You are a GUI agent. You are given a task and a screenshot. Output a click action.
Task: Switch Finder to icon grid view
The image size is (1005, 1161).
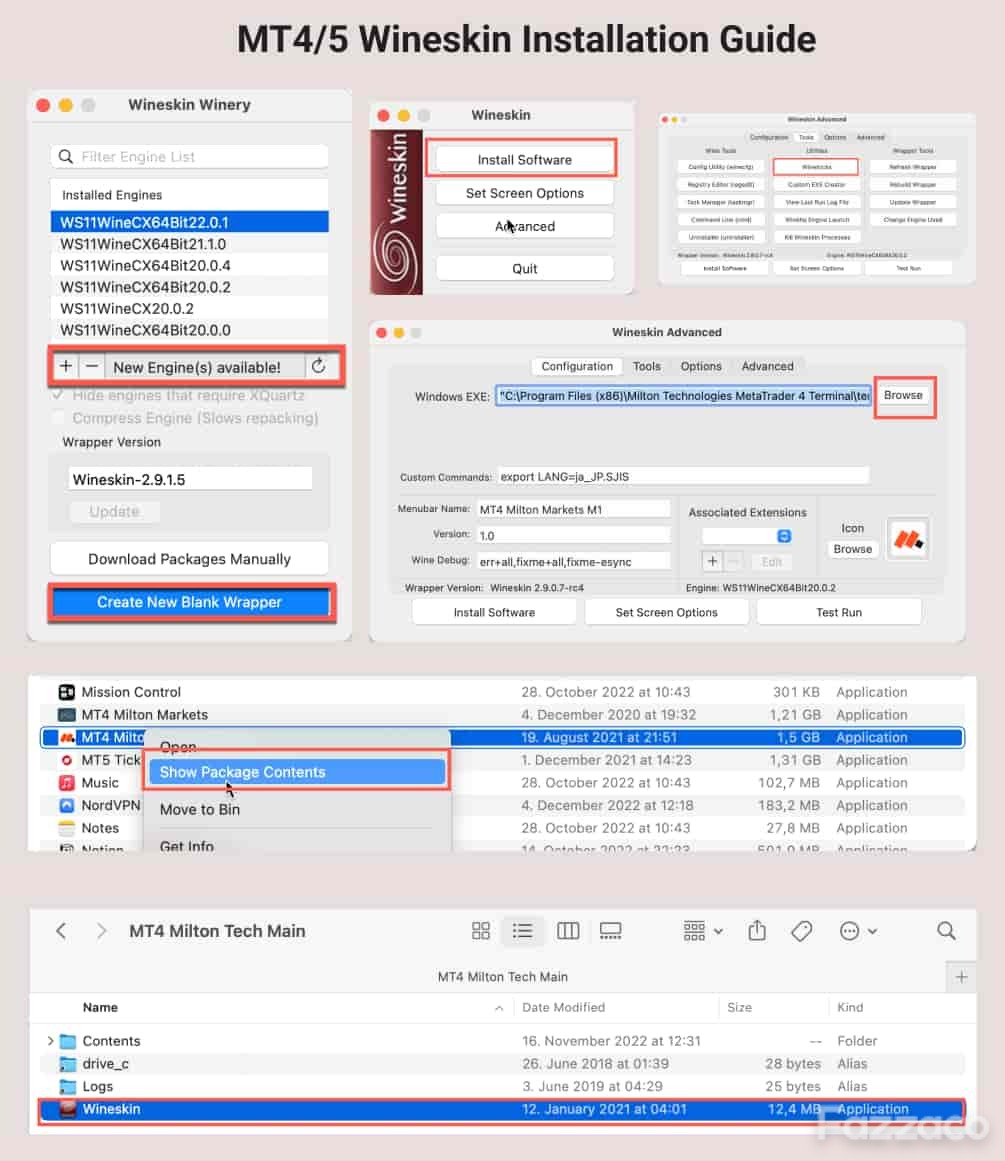(x=481, y=931)
